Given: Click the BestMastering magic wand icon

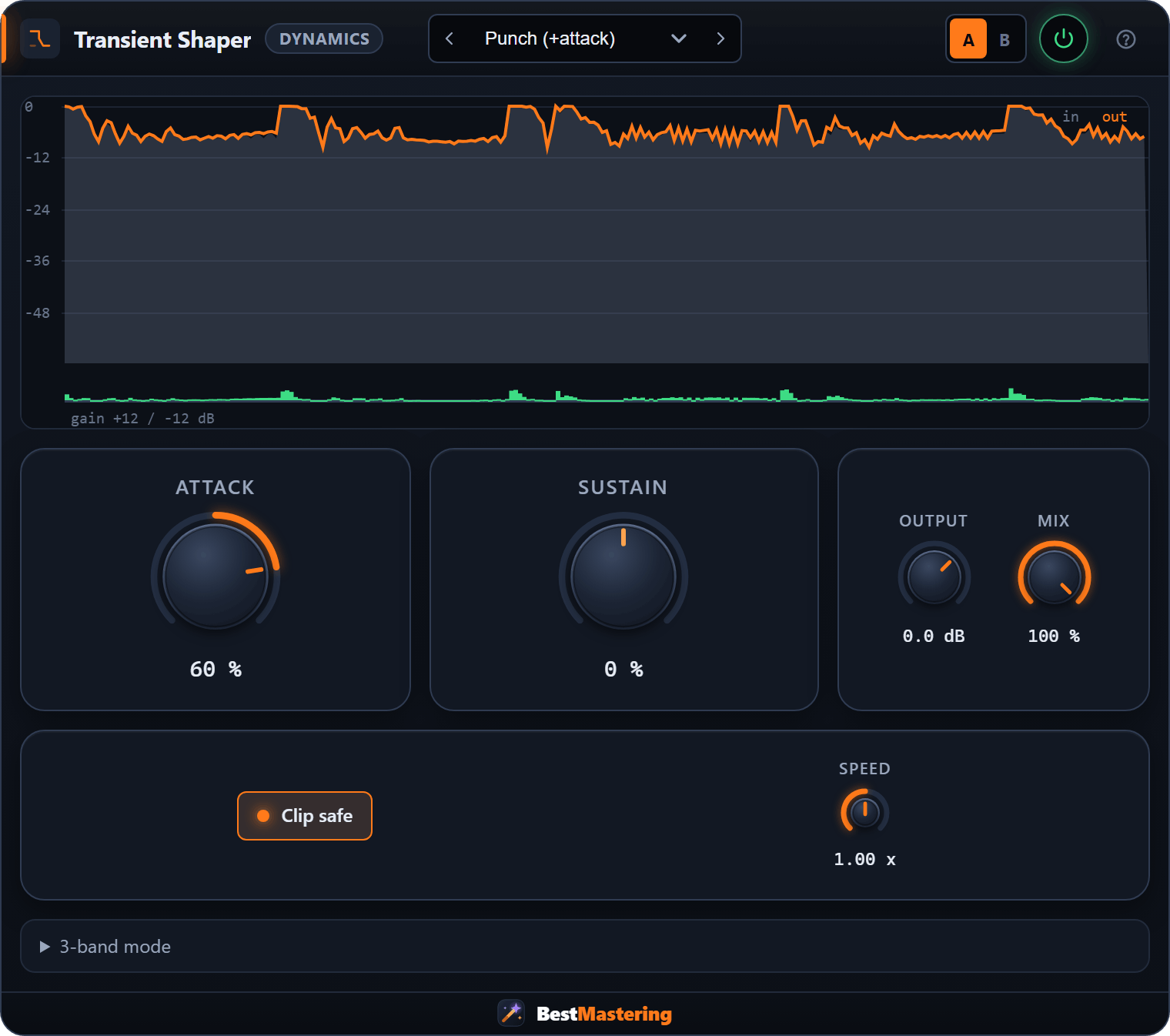Looking at the screenshot, I should [x=511, y=1013].
